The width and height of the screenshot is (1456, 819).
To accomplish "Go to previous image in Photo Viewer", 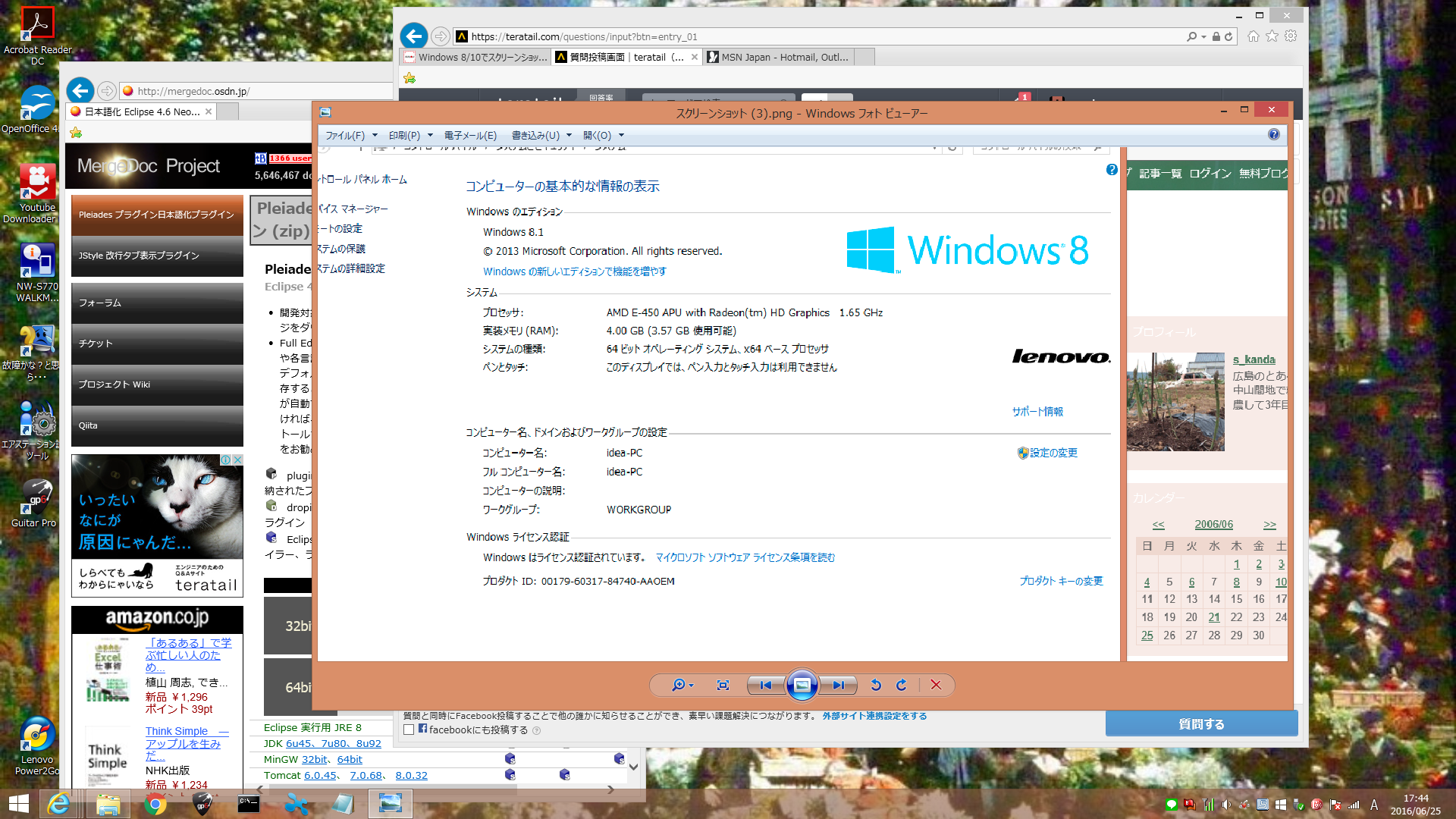I will (766, 685).
